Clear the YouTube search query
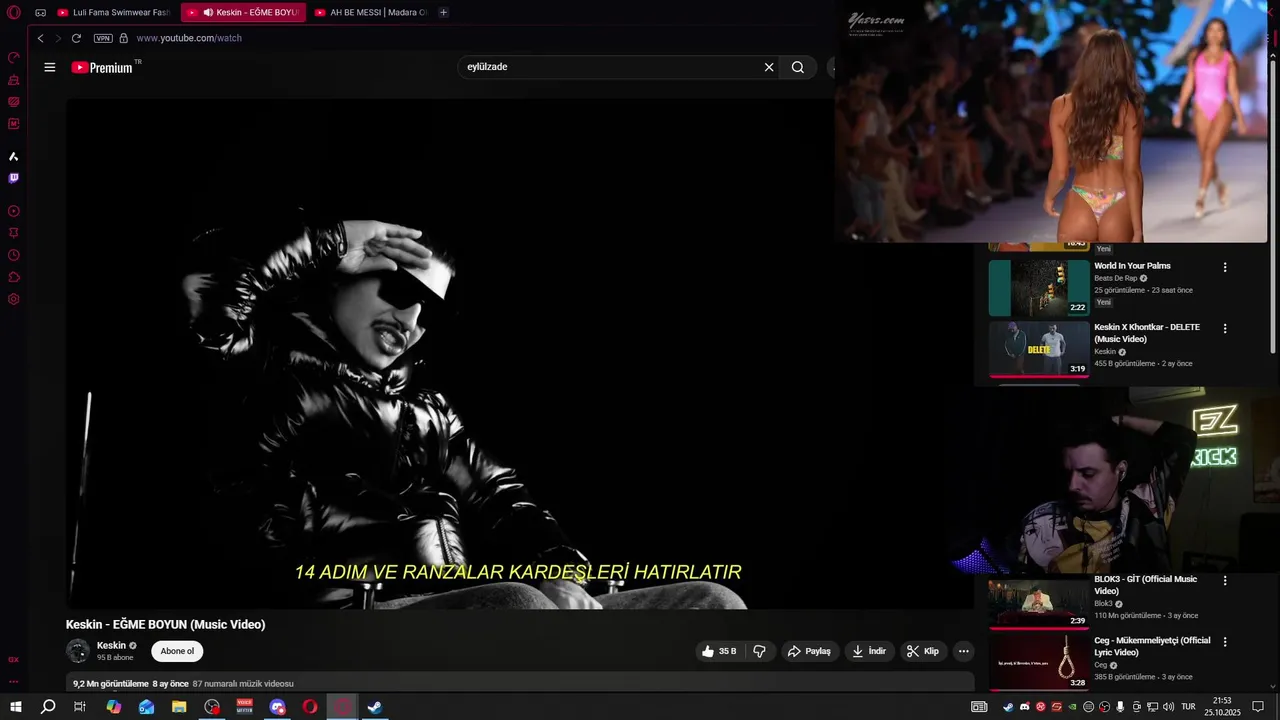The image size is (1280, 720). pos(769,67)
